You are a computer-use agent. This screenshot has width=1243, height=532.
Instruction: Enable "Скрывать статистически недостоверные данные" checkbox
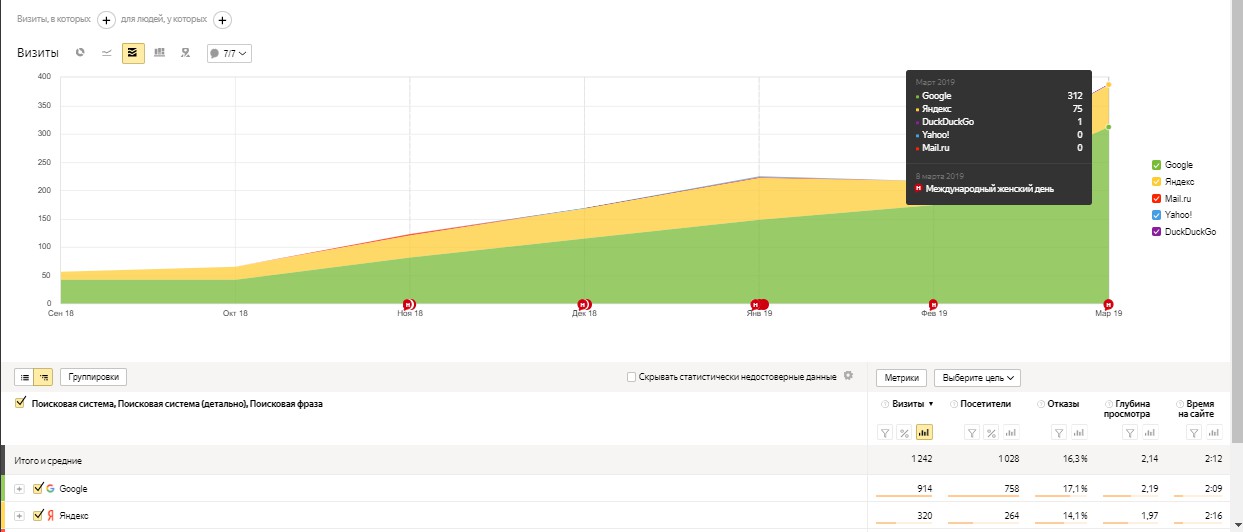(631, 377)
